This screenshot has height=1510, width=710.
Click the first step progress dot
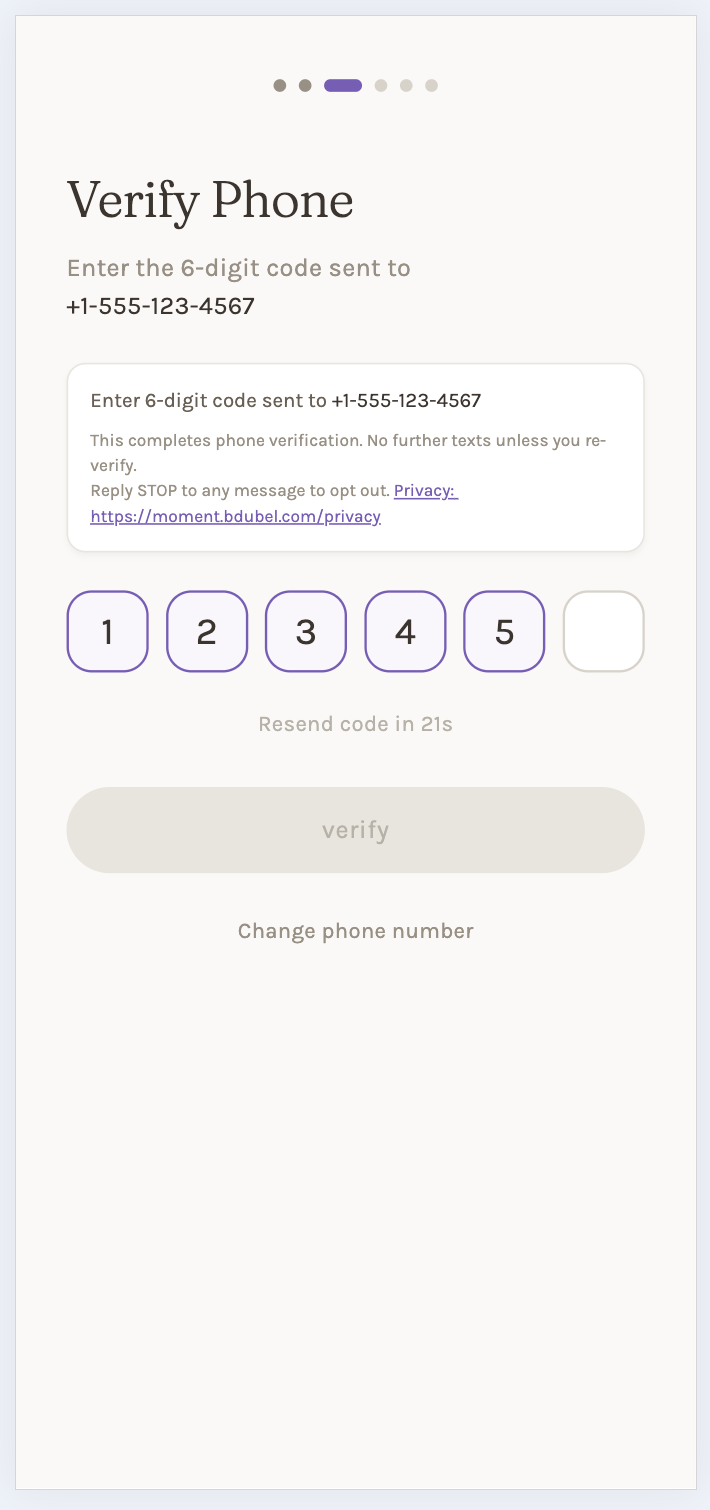280,86
